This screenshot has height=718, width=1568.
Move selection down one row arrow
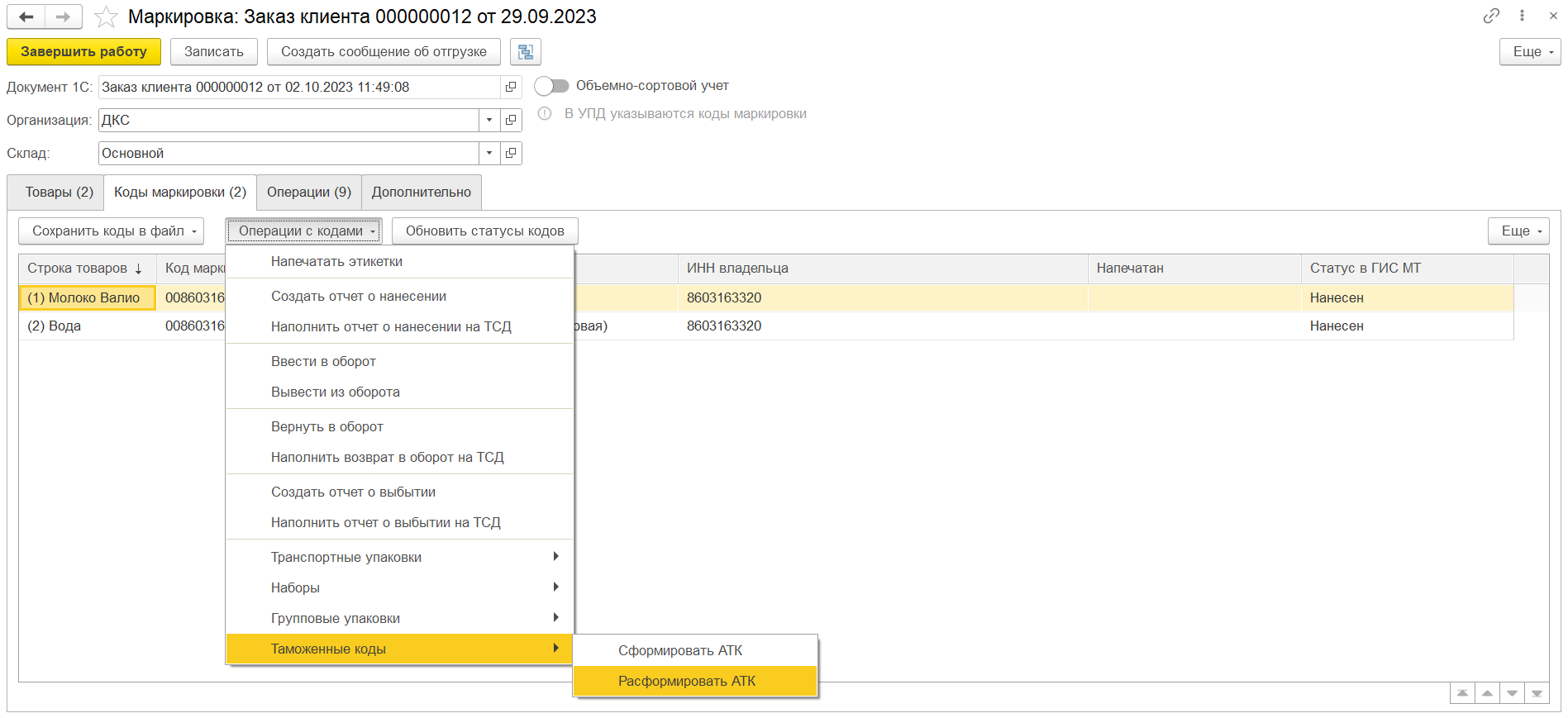pyautogui.click(x=1512, y=693)
